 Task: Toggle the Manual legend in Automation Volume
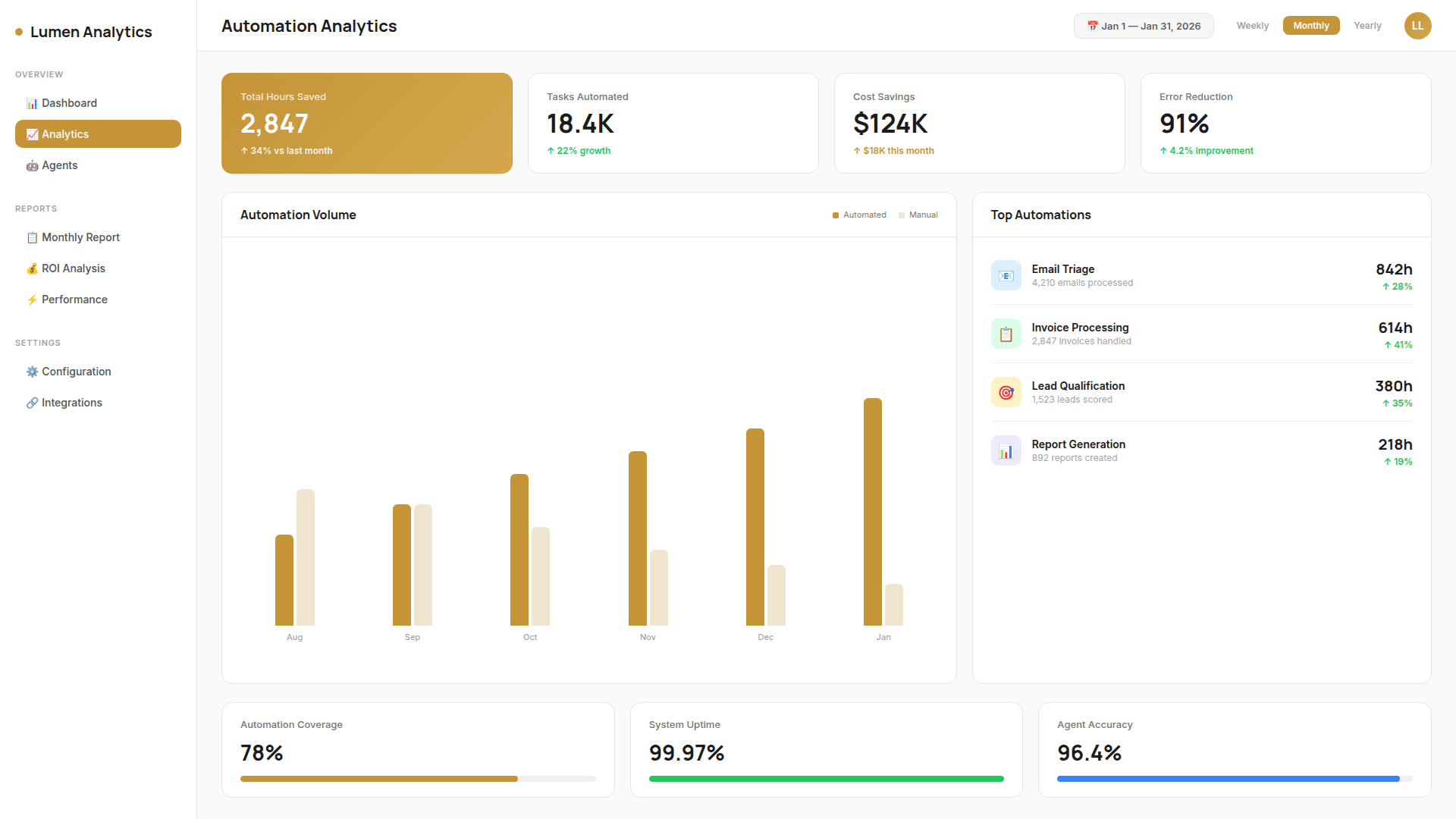pos(918,215)
